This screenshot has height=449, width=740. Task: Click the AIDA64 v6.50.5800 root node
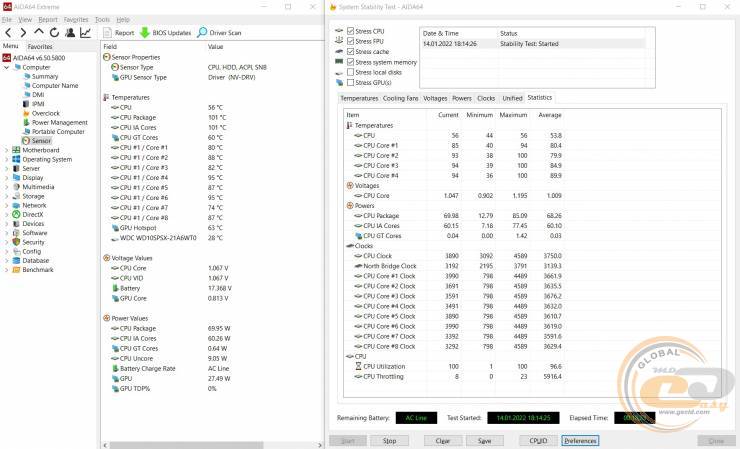(39, 58)
